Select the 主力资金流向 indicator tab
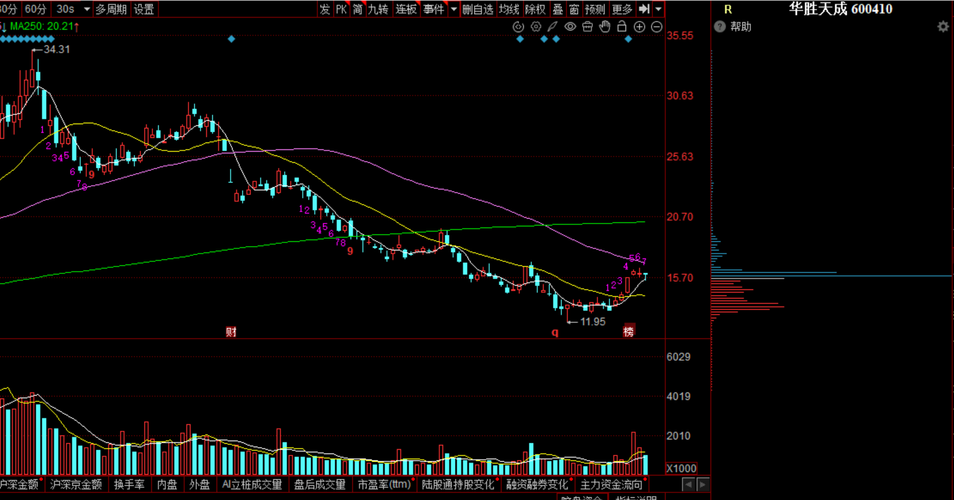 pyautogui.click(x=611, y=484)
